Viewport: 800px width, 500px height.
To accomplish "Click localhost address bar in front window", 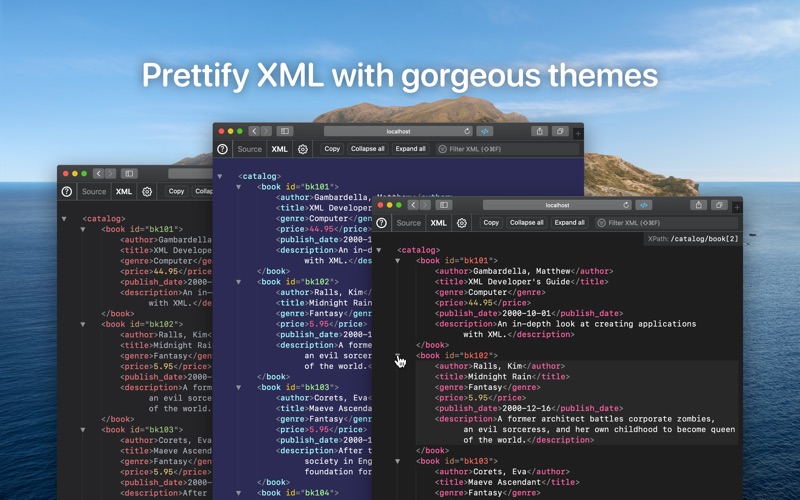I will tap(557, 205).
